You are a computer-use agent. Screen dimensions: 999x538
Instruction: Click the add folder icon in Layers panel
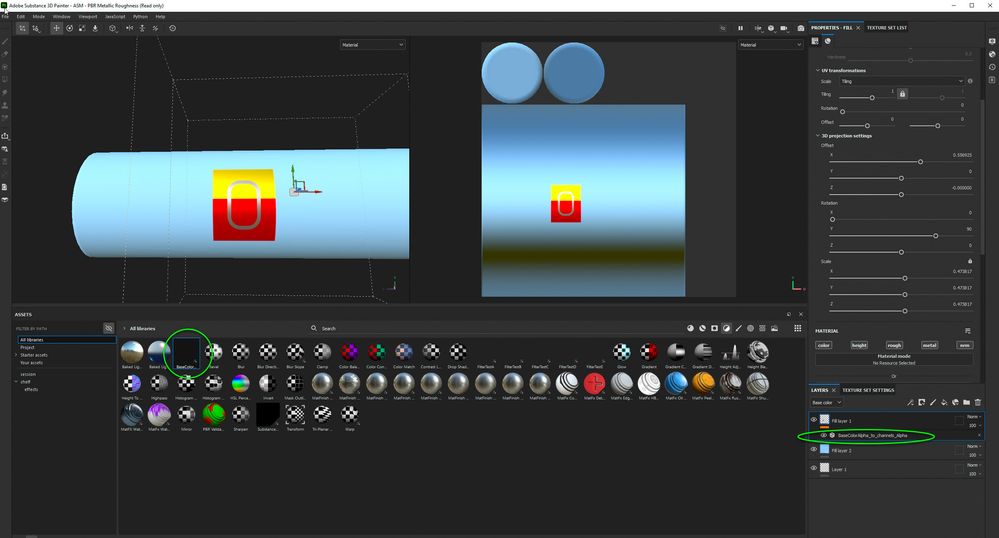[x=967, y=402]
